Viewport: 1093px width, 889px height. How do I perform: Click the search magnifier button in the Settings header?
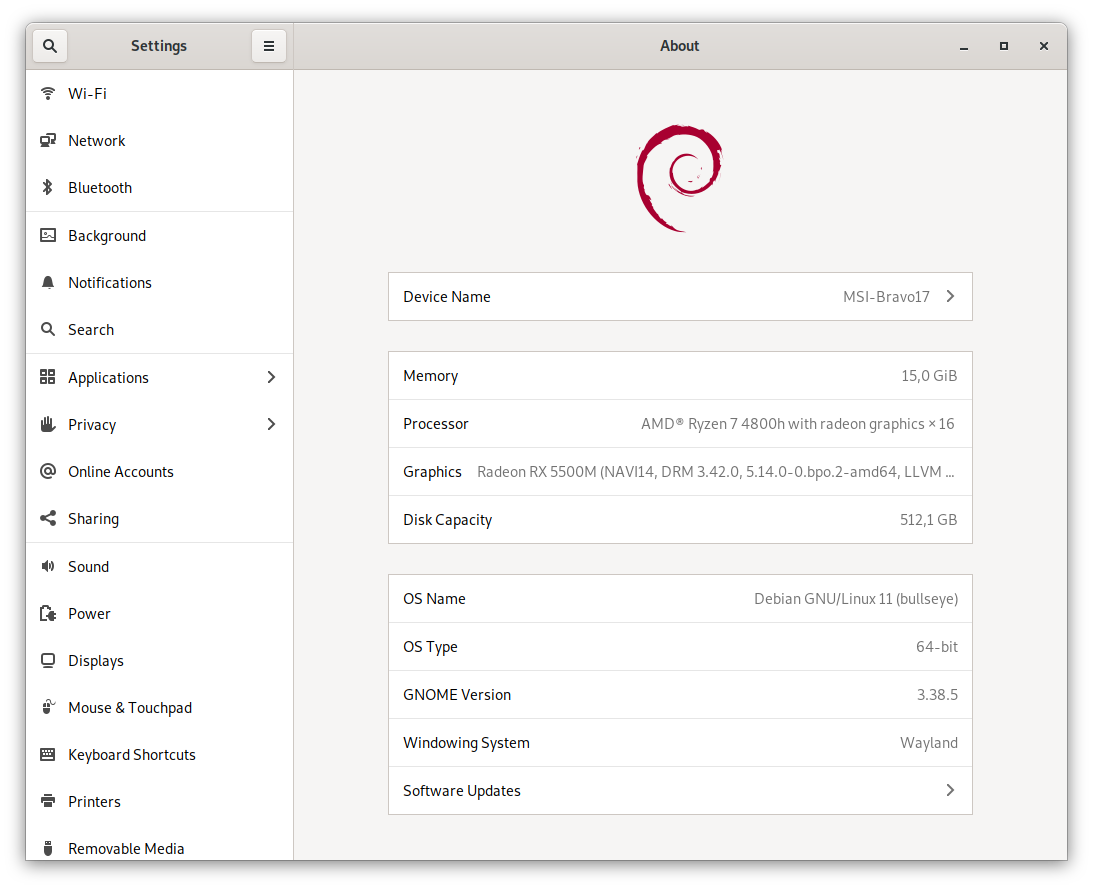pyautogui.click(x=49, y=46)
